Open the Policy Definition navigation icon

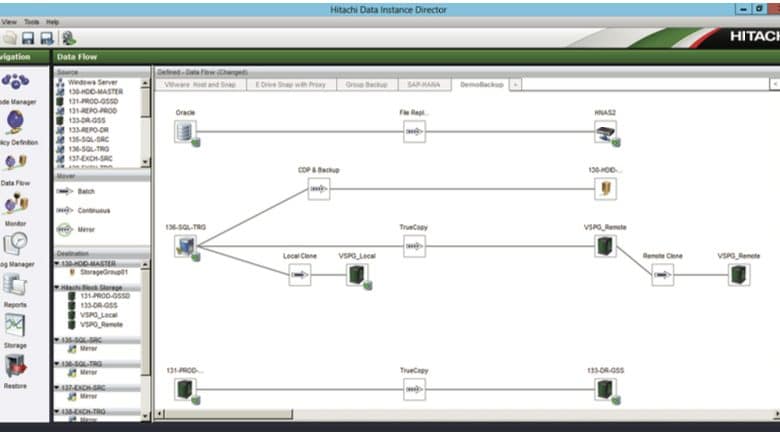pos(15,122)
